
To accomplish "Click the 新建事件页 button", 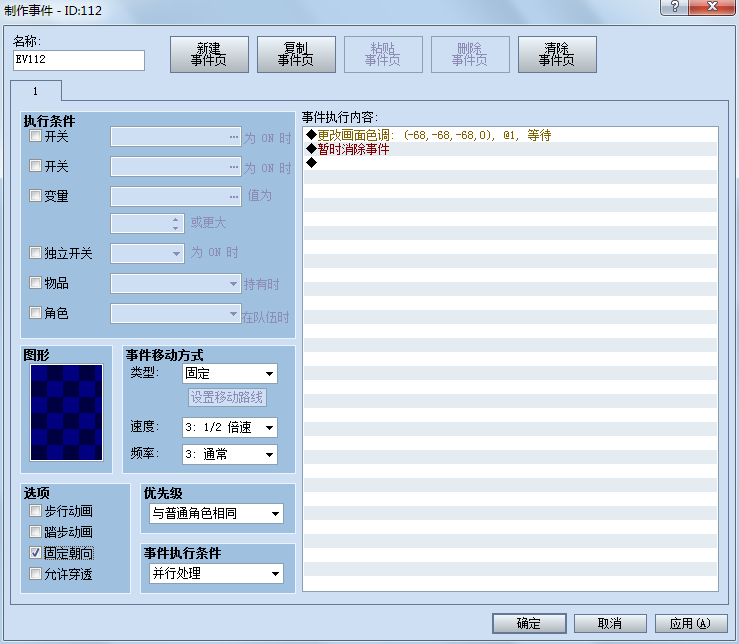I will click(209, 55).
